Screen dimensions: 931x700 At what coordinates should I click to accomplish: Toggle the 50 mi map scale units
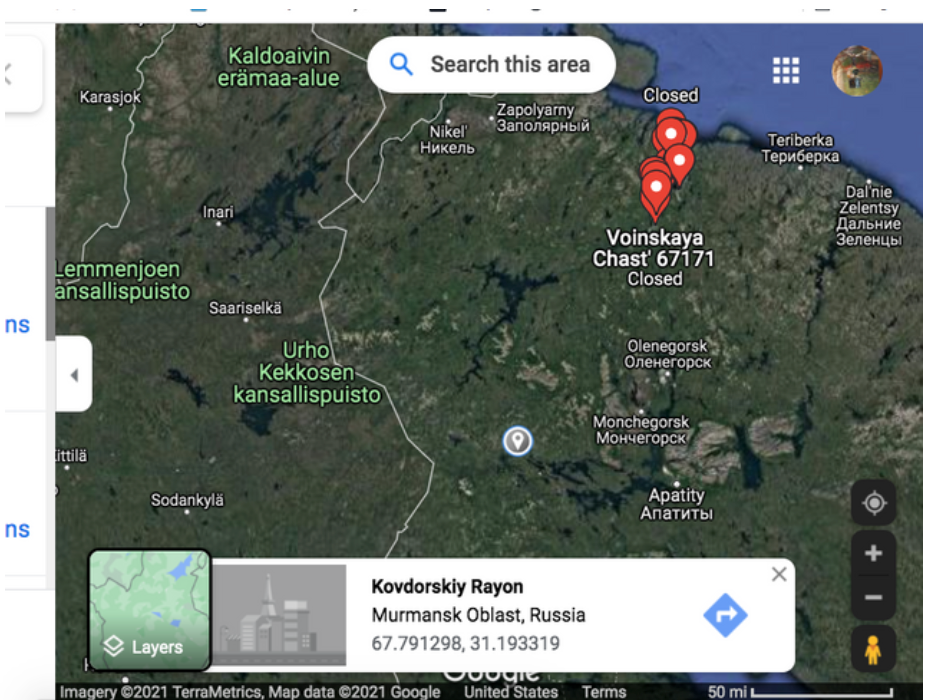point(800,692)
